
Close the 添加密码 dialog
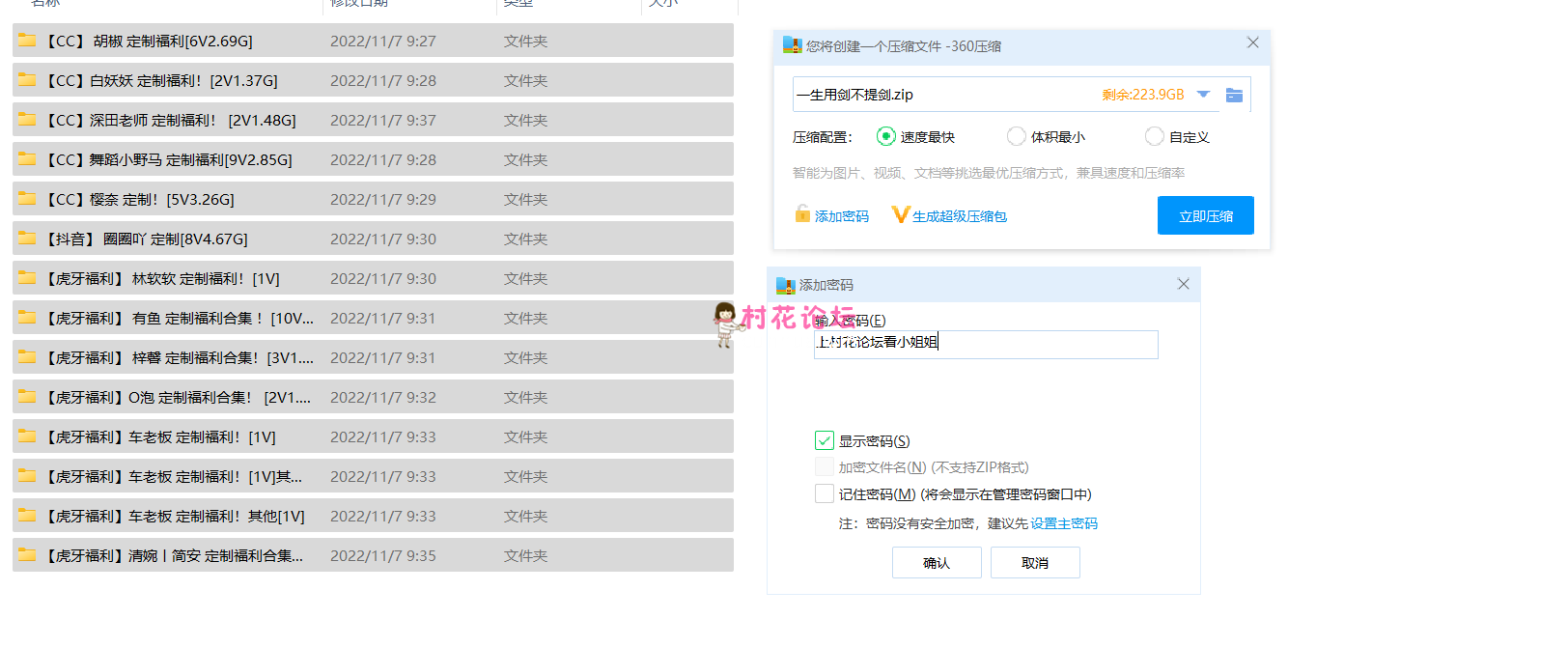[x=1183, y=284]
